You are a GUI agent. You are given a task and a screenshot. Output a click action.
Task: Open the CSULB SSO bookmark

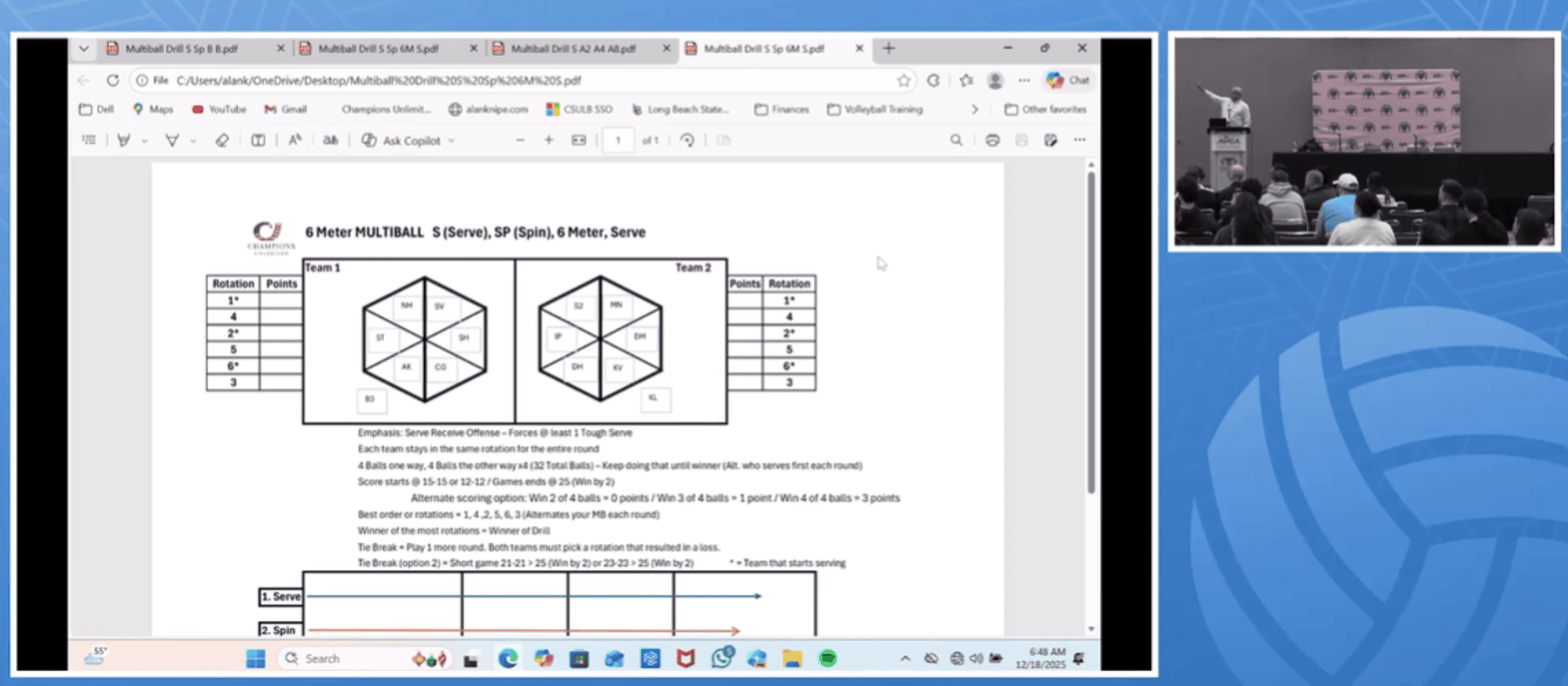(579, 109)
